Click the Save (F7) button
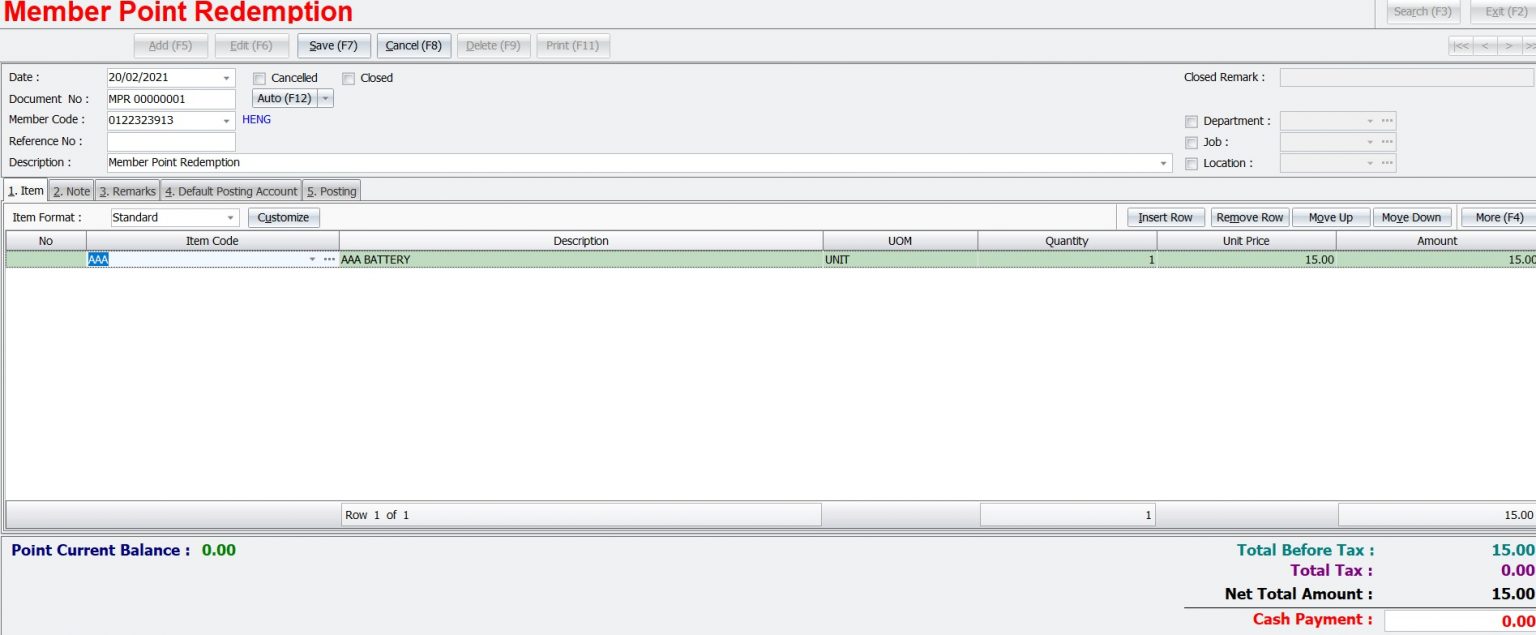The image size is (1536, 635). 334,46
